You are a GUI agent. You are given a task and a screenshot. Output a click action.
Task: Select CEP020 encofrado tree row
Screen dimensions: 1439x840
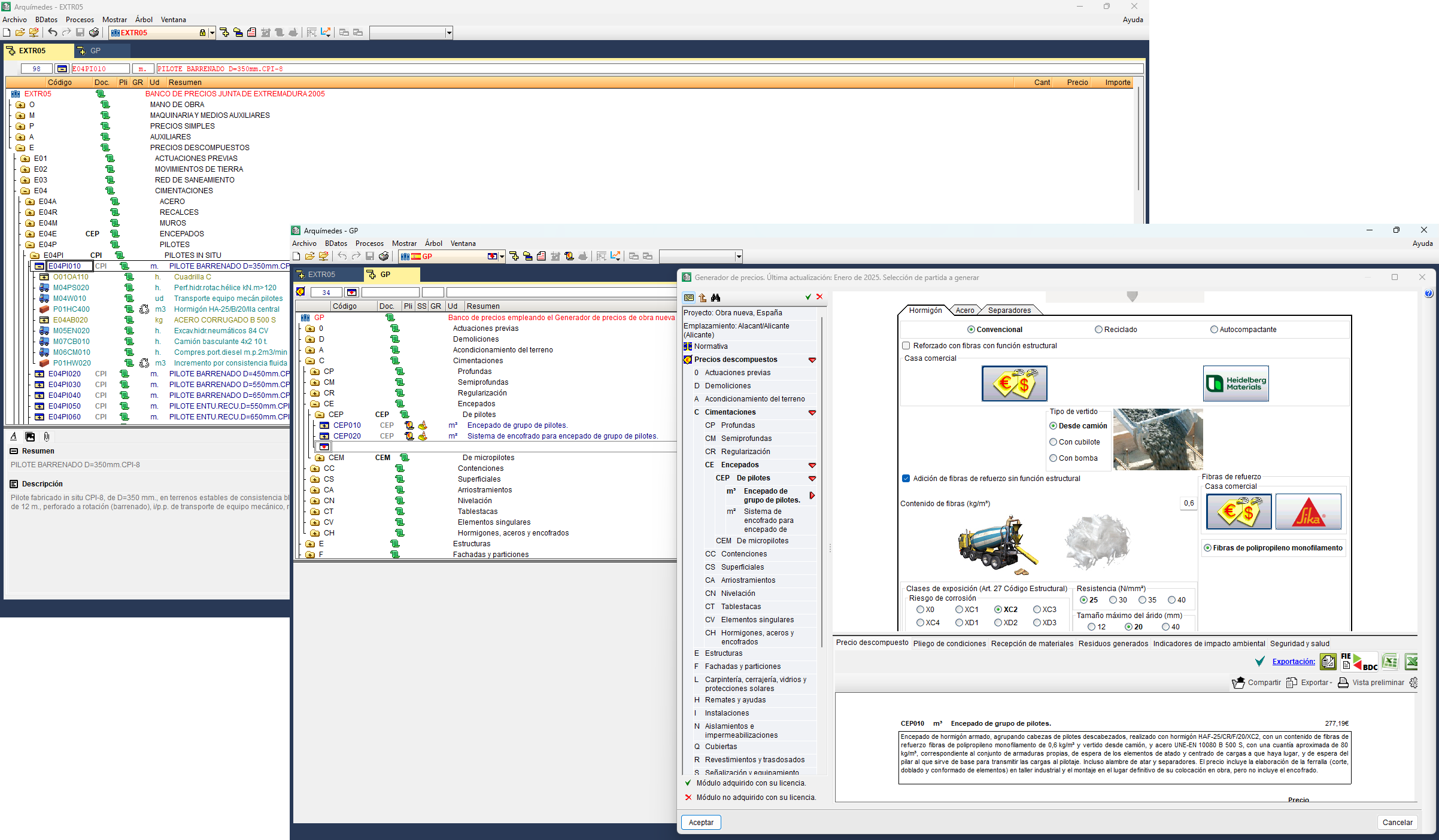pos(347,436)
